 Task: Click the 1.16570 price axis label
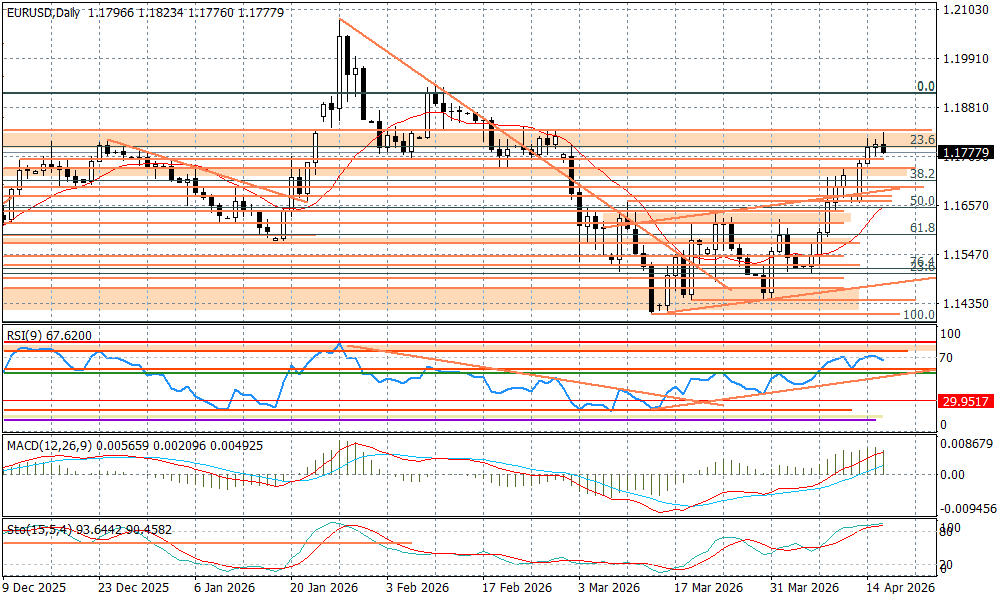[x=966, y=206]
